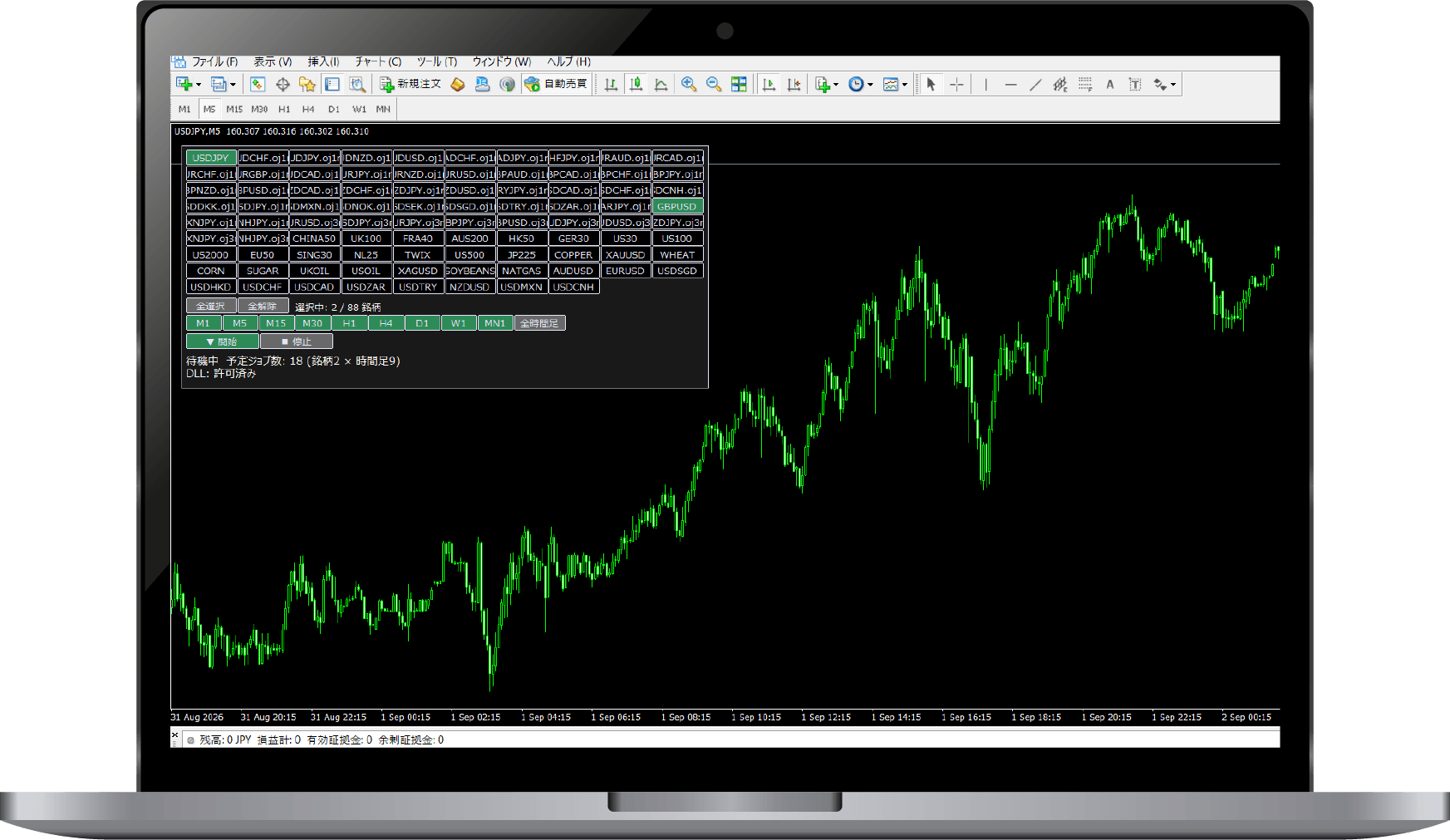Click the 全選択 select-all button

(211, 307)
